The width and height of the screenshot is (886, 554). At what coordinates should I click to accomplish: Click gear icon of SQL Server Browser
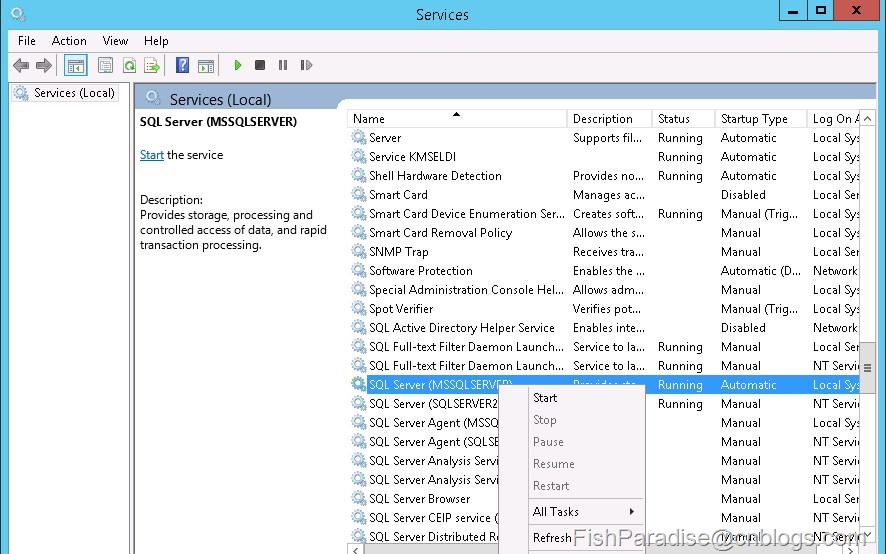(x=358, y=499)
